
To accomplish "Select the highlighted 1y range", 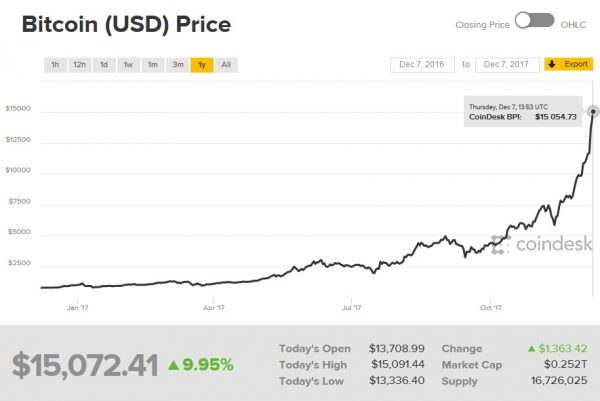I will pos(202,65).
